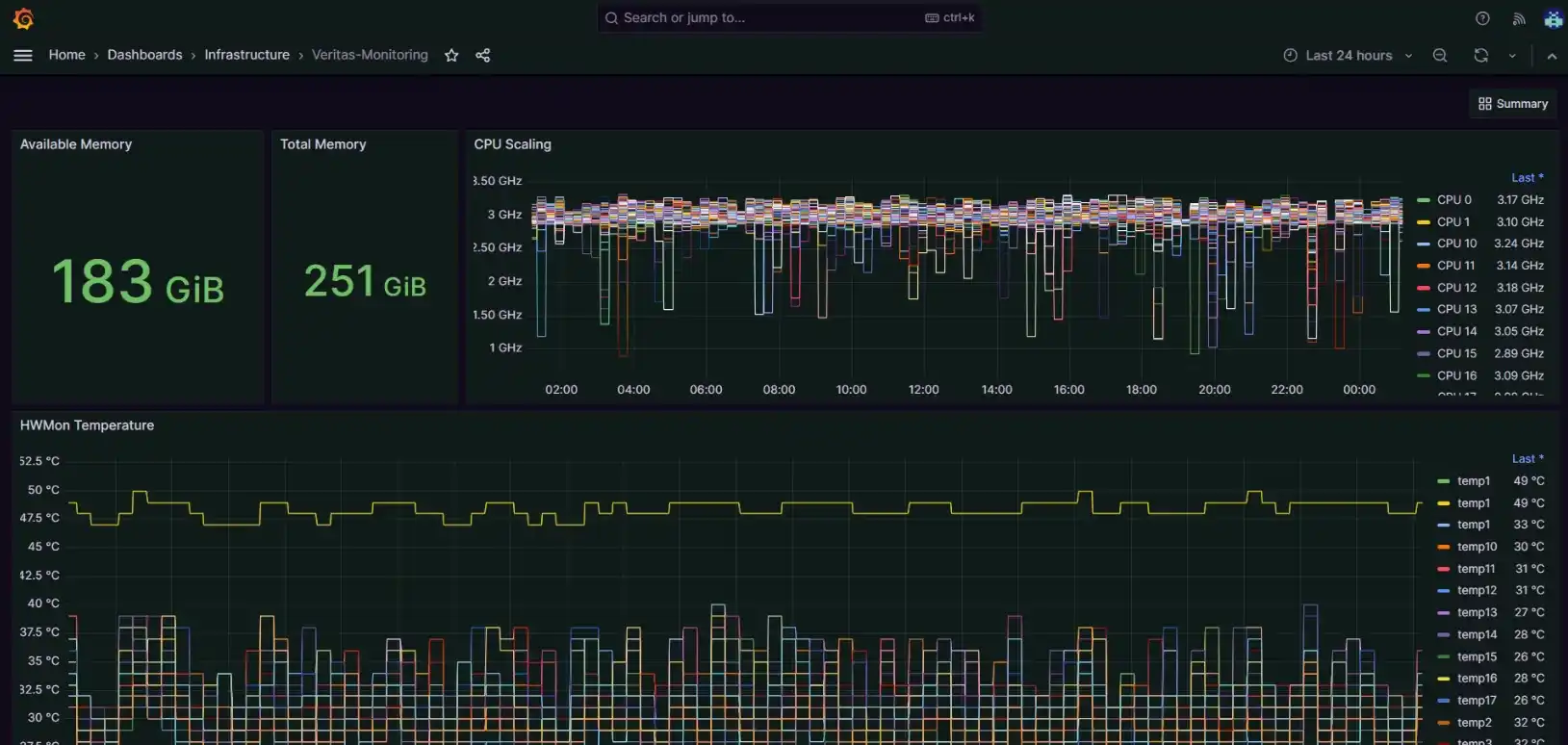The image size is (1568, 745).
Task: Open the CPU Scaling panel title
Action: (x=513, y=144)
